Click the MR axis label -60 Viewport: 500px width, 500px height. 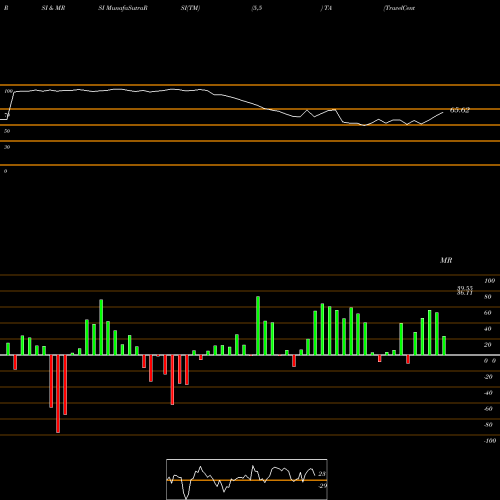pos(488,409)
